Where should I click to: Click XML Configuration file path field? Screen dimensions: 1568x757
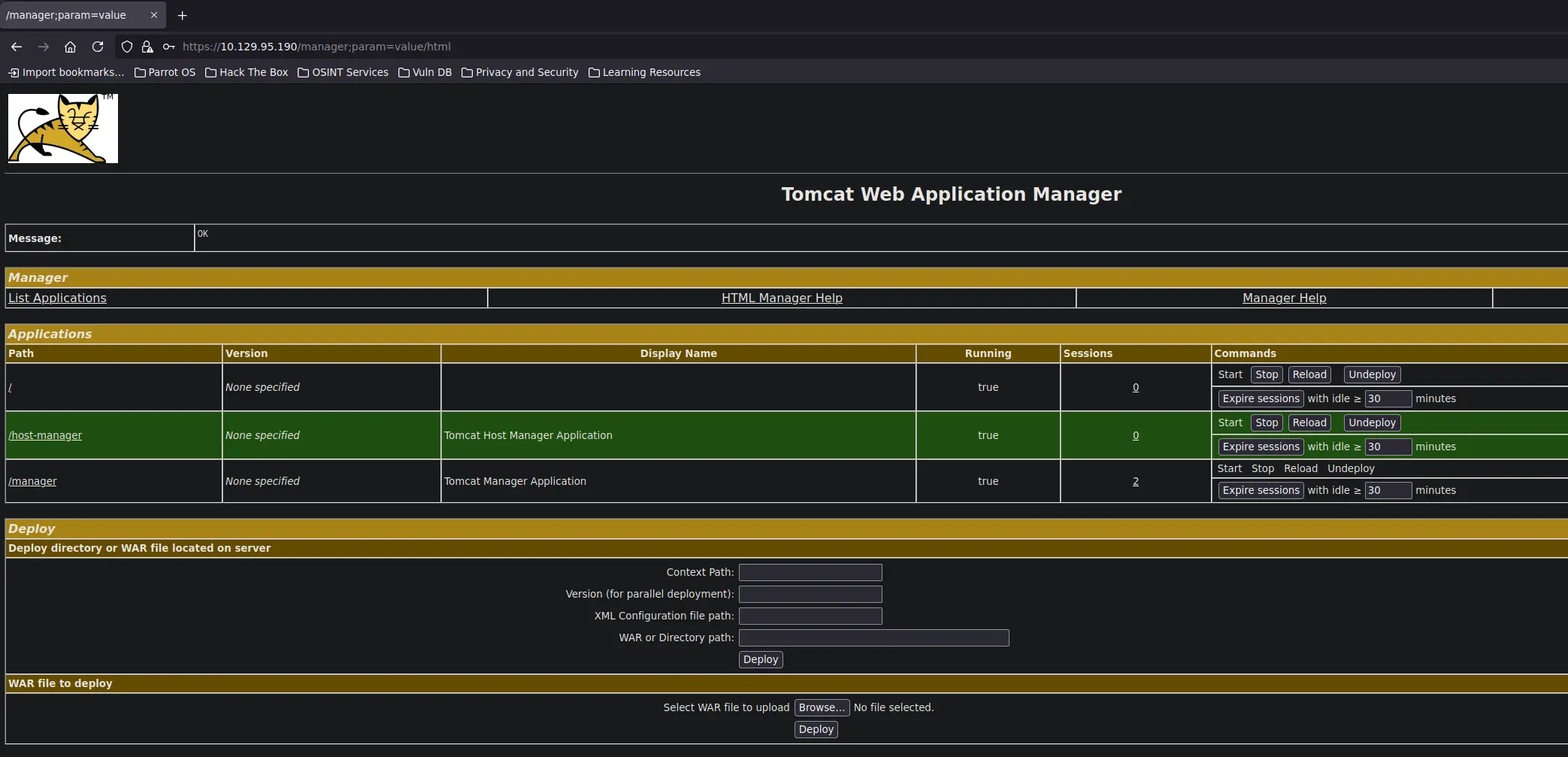click(x=810, y=616)
